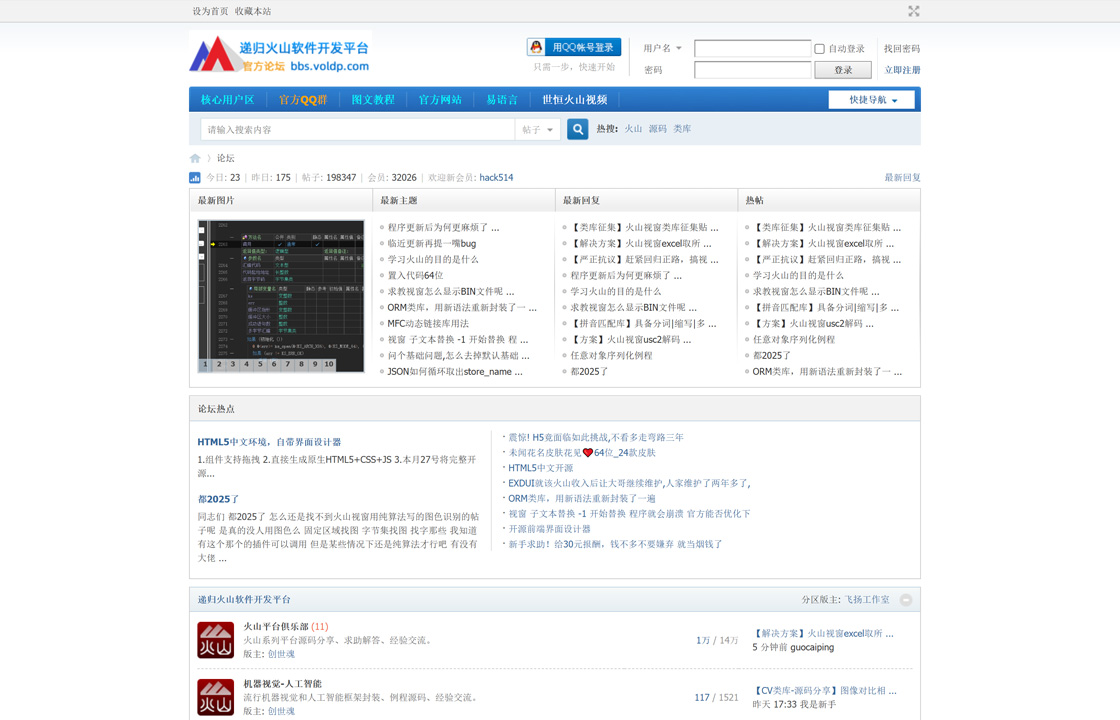1120x720 pixels.
Task: Open 开源前端界面设计器 hotspot link
Action: point(549,529)
